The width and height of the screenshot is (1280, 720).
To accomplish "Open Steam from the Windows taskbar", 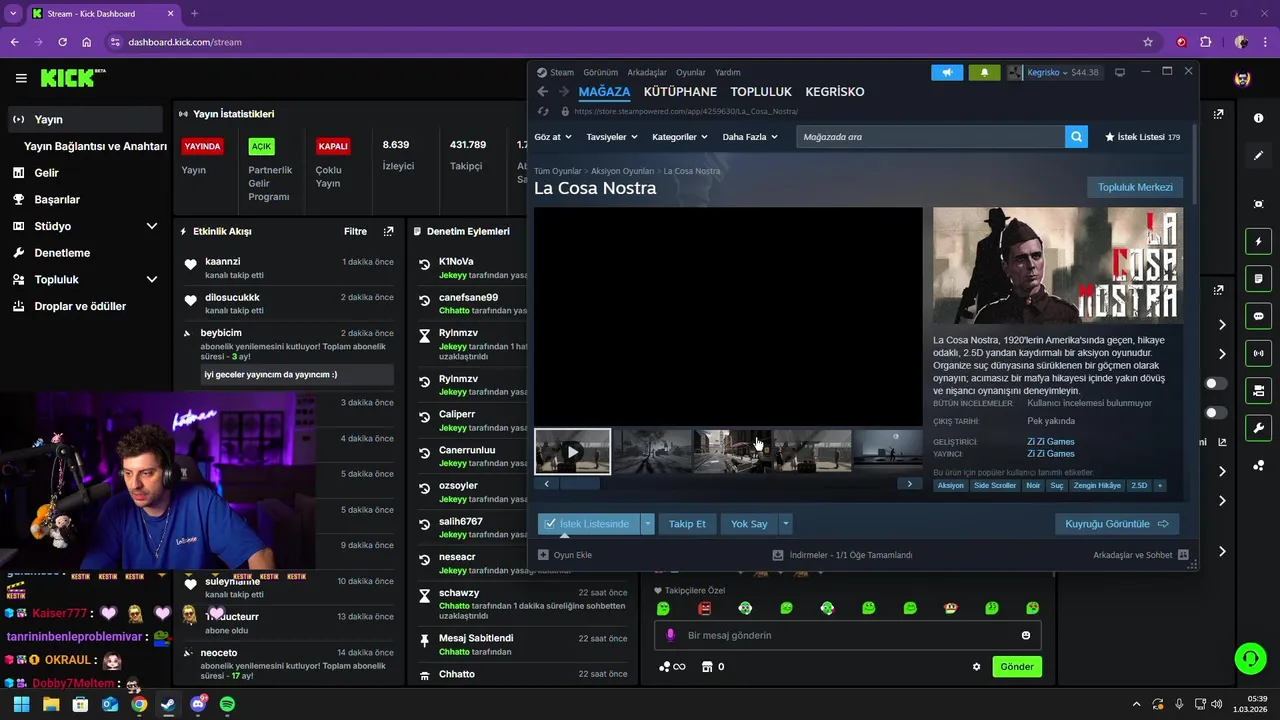I will pos(168,704).
